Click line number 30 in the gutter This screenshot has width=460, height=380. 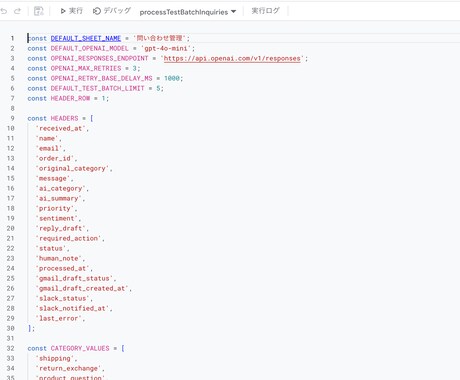[x=11, y=328]
